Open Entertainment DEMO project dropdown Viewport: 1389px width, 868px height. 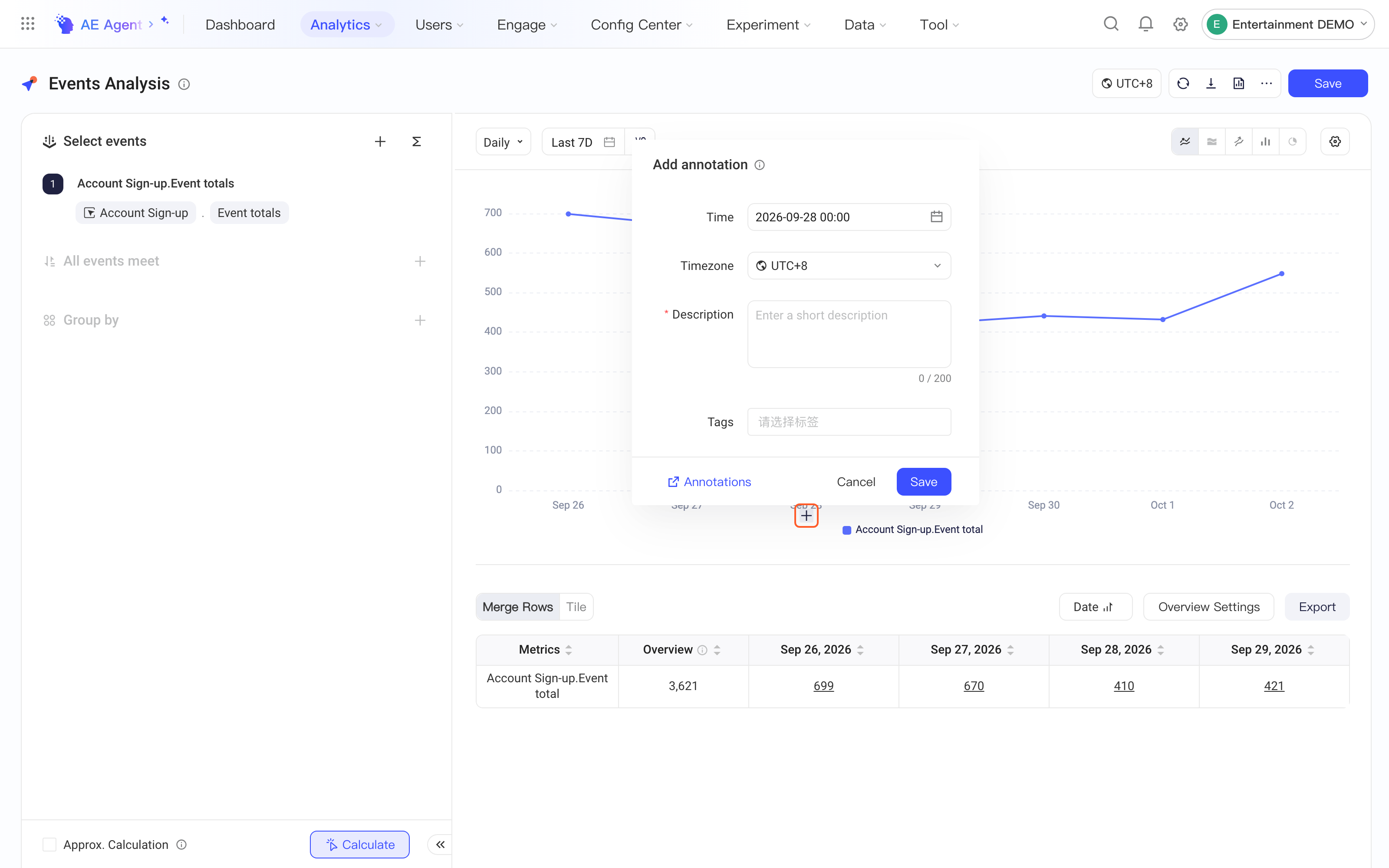pyautogui.click(x=1287, y=24)
